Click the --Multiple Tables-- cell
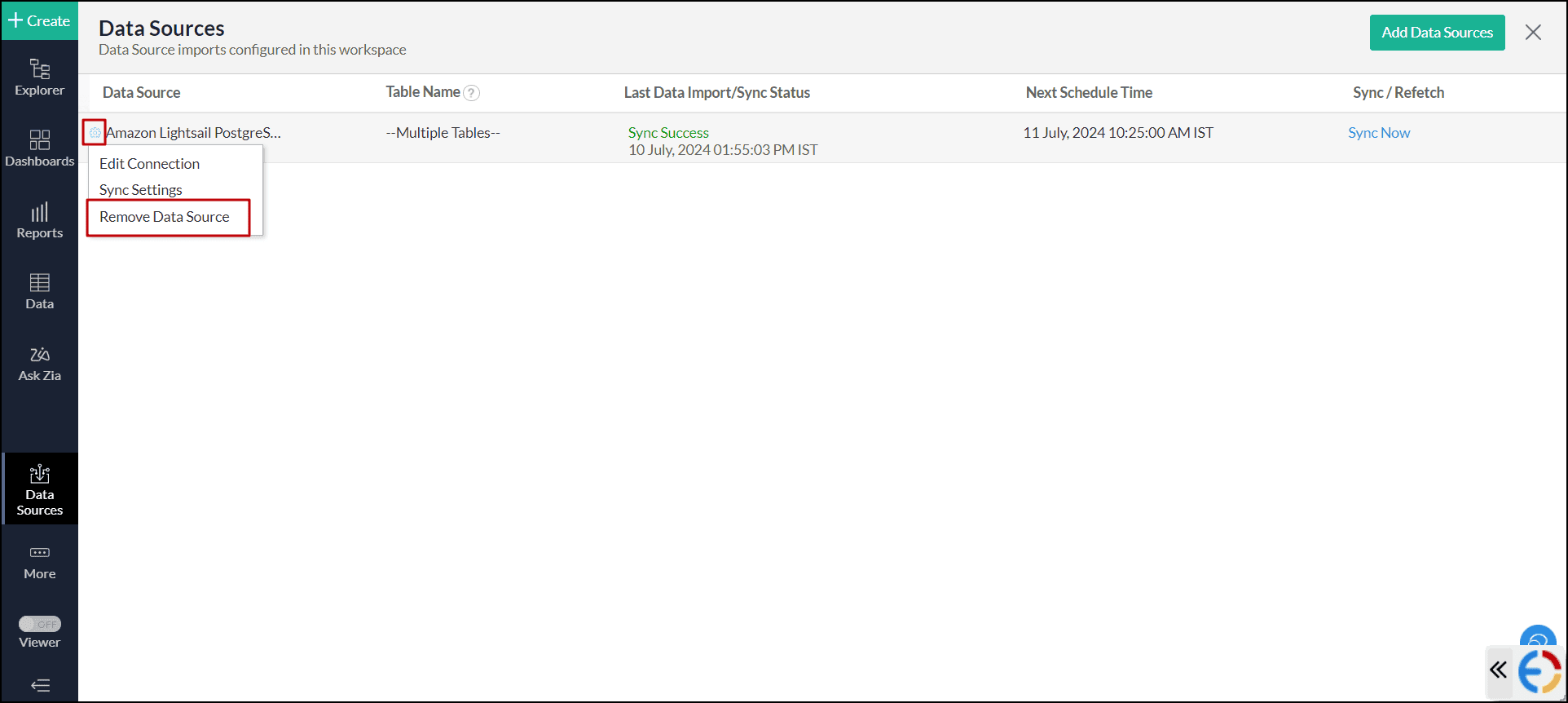The image size is (1568, 703). [443, 133]
